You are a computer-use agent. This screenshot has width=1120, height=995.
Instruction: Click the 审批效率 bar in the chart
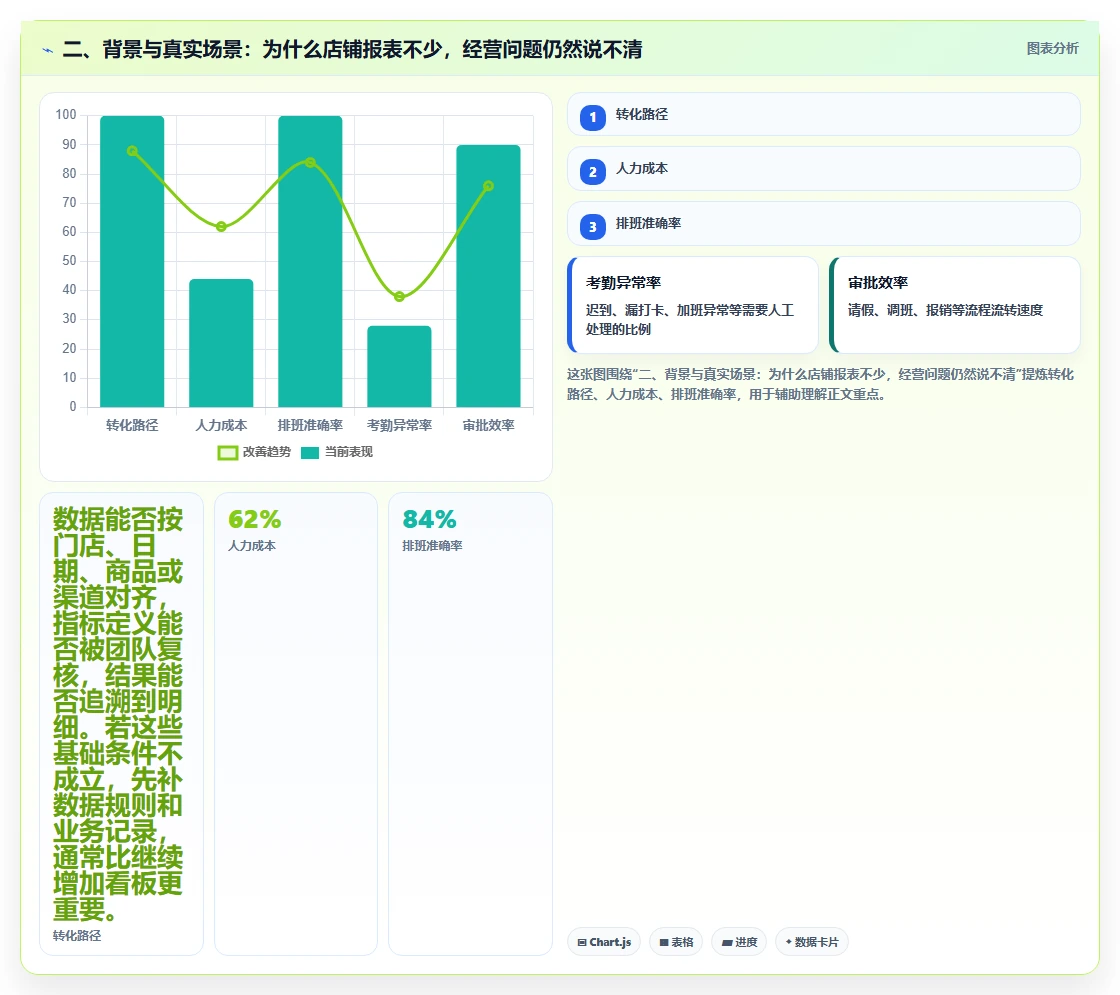click(489, 276)
